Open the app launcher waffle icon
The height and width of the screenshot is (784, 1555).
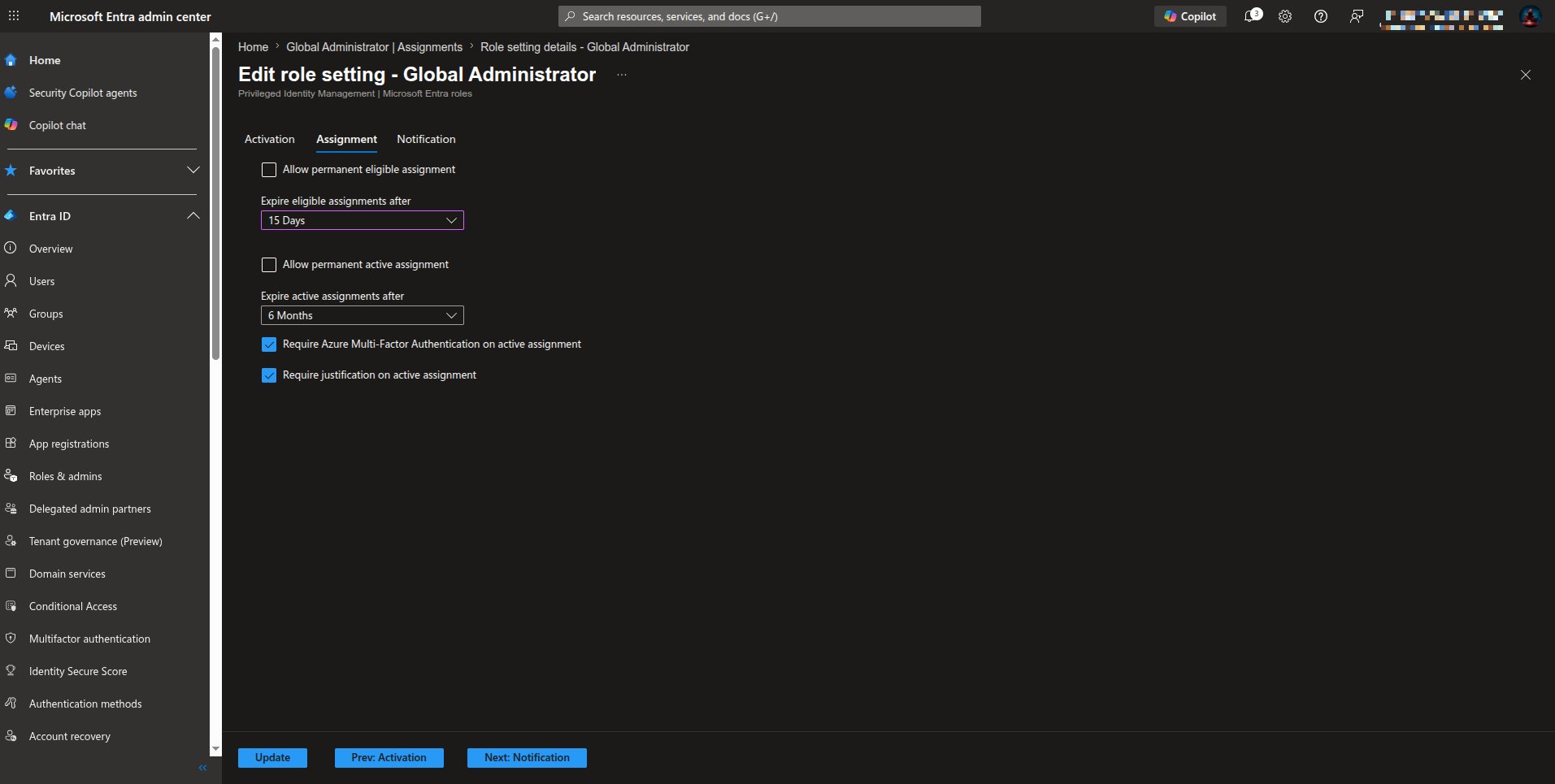[x=14, y=16]
